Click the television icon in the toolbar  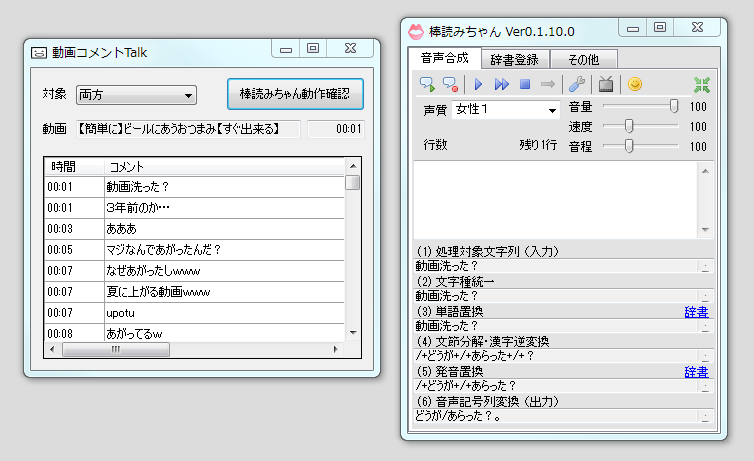(x=606, y=85)
